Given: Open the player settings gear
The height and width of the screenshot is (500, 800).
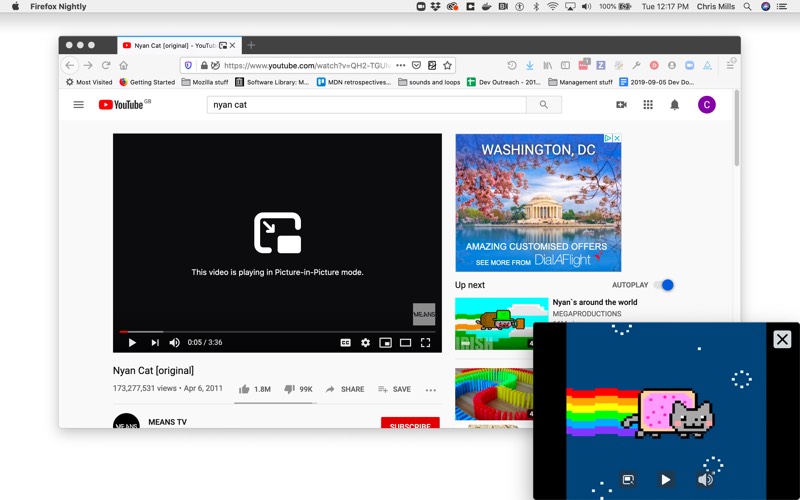Looking at the screenshot, I should coord(365,342).
